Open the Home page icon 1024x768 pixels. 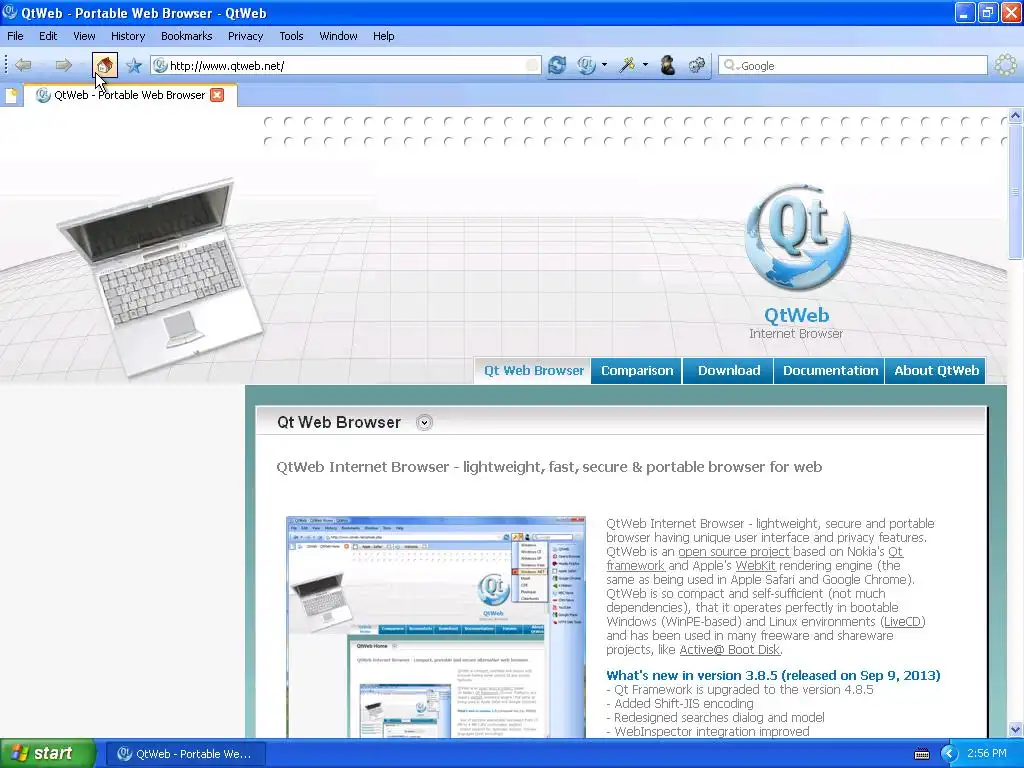[x=104, y=65]
